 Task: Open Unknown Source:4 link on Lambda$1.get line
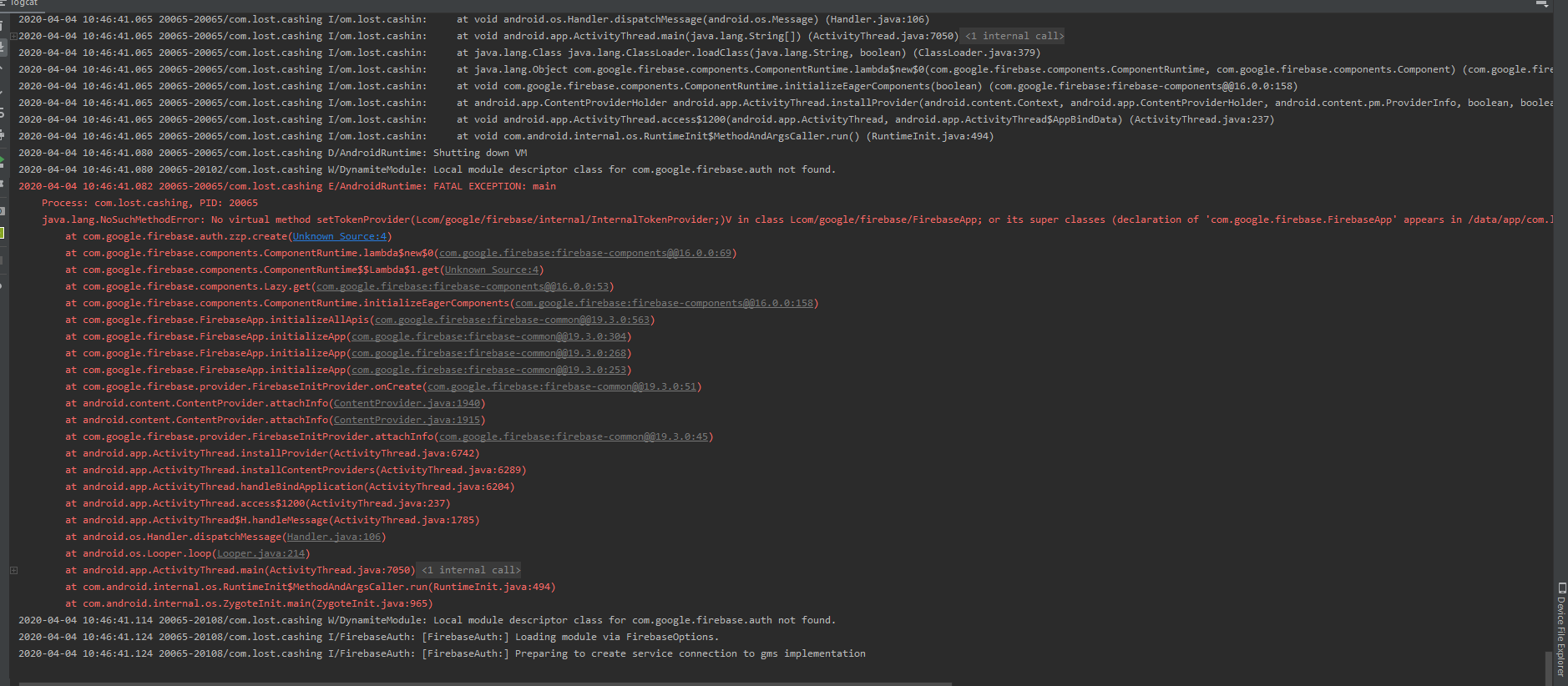[492, 270]
